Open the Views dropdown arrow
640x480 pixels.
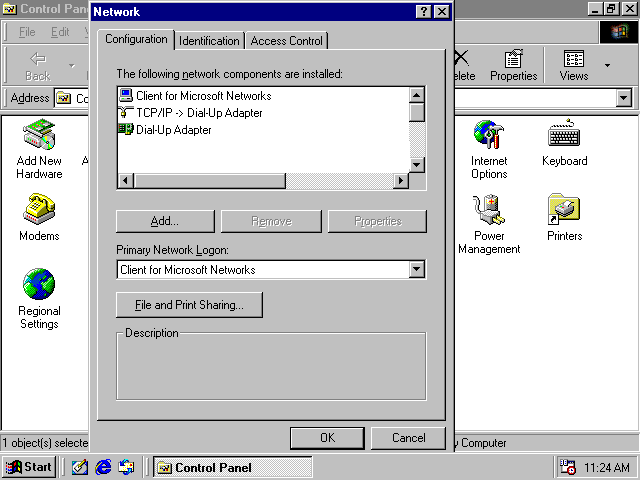pyautogui.click(x=607, y=65)
